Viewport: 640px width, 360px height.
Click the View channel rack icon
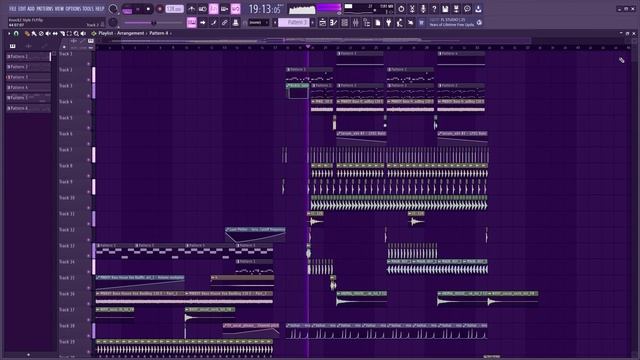pos(344,23)
